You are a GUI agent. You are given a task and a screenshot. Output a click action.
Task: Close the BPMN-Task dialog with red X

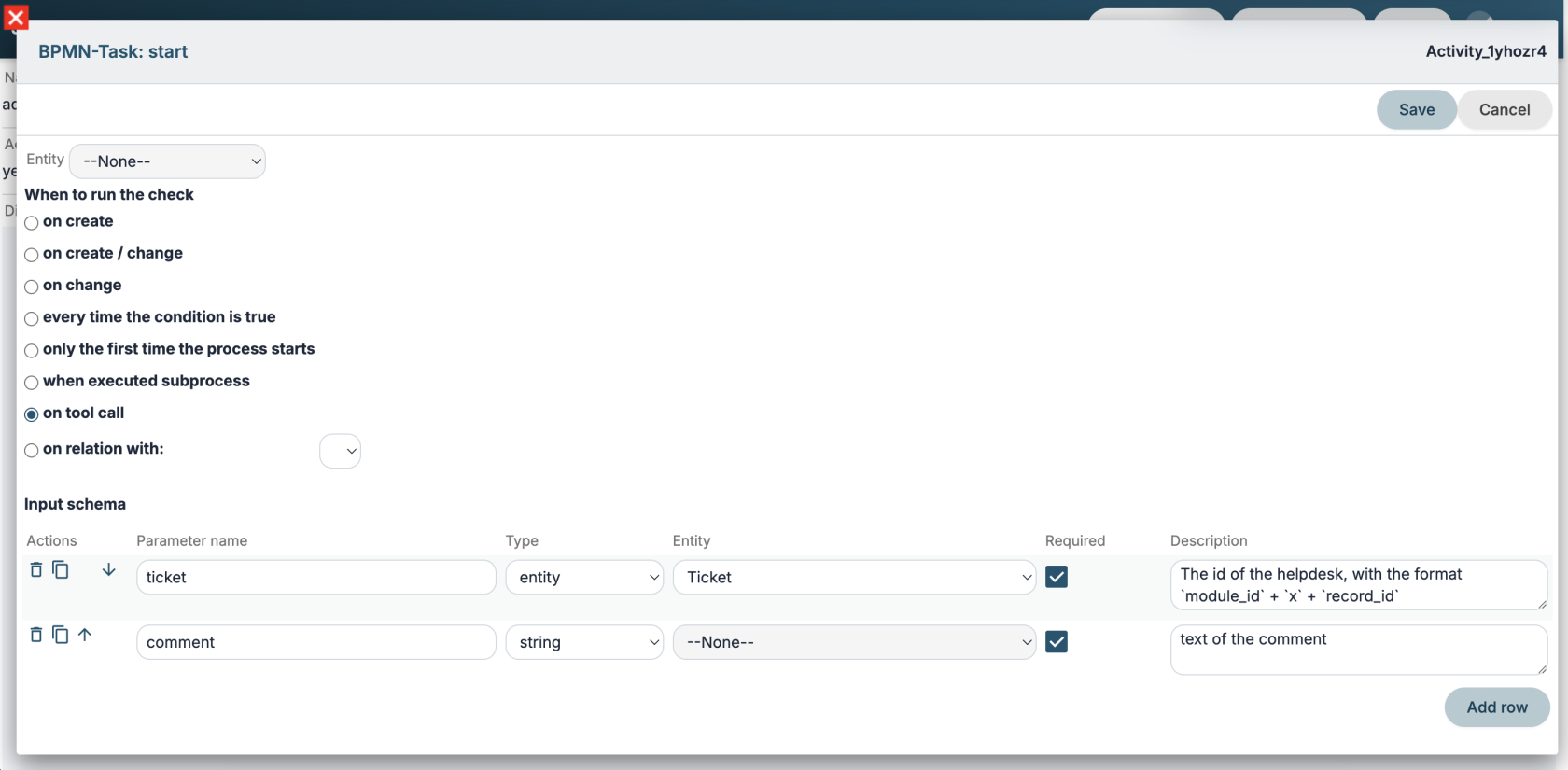coord(16,18)
